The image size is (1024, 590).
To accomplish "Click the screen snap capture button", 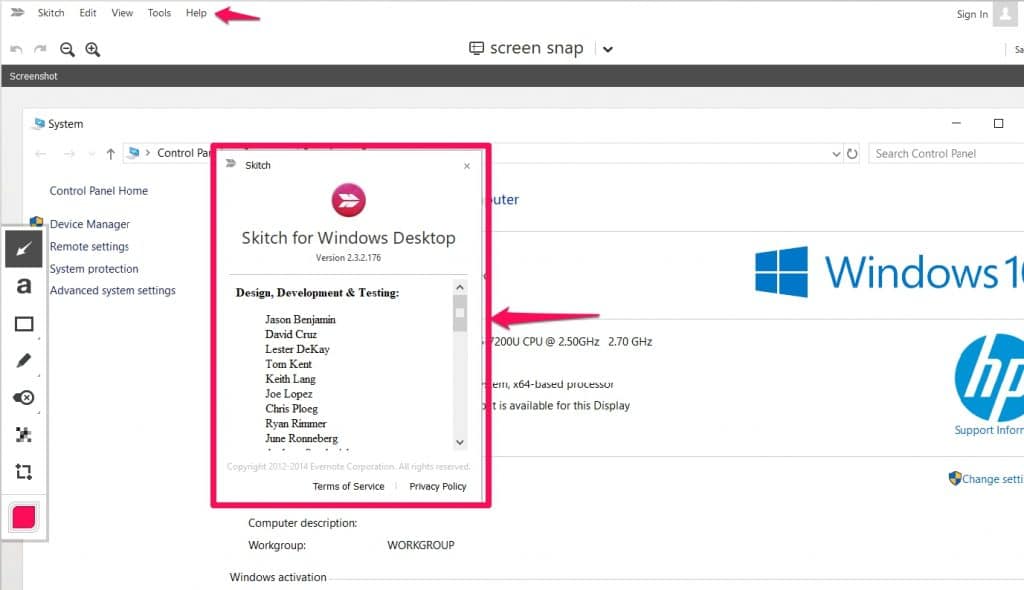I will tap(526, 48).
